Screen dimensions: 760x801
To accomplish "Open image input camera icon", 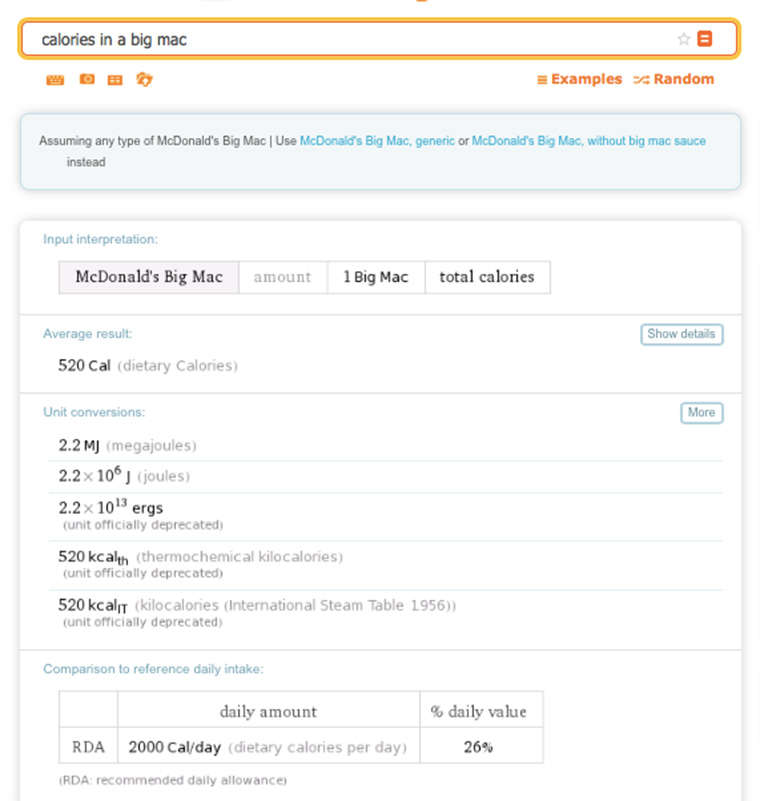I will (87, 79).
